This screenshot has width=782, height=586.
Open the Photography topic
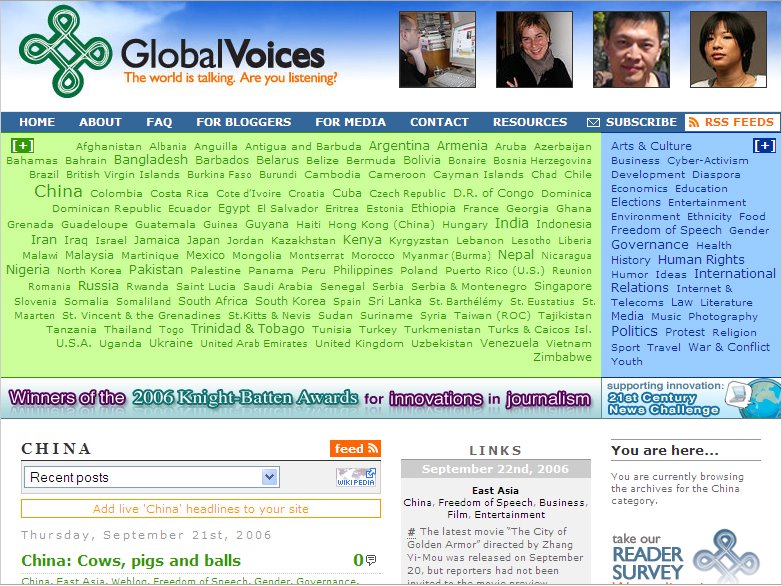pos(723,317)
